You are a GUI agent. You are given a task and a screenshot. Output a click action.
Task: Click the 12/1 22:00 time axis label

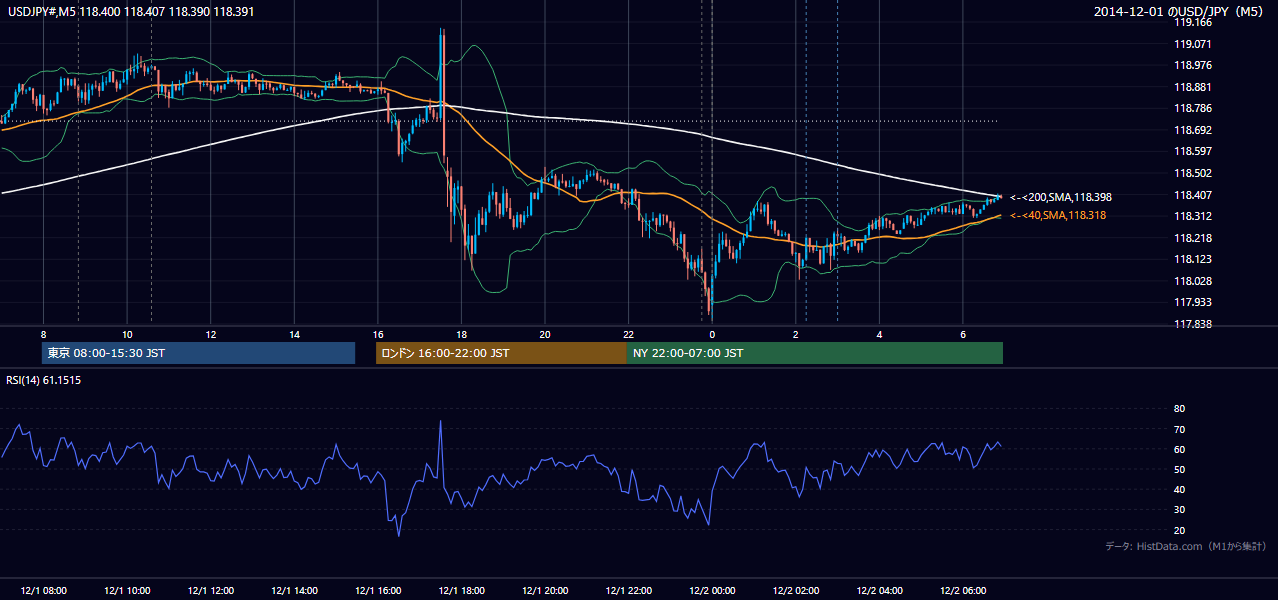(x=629, y=591)
